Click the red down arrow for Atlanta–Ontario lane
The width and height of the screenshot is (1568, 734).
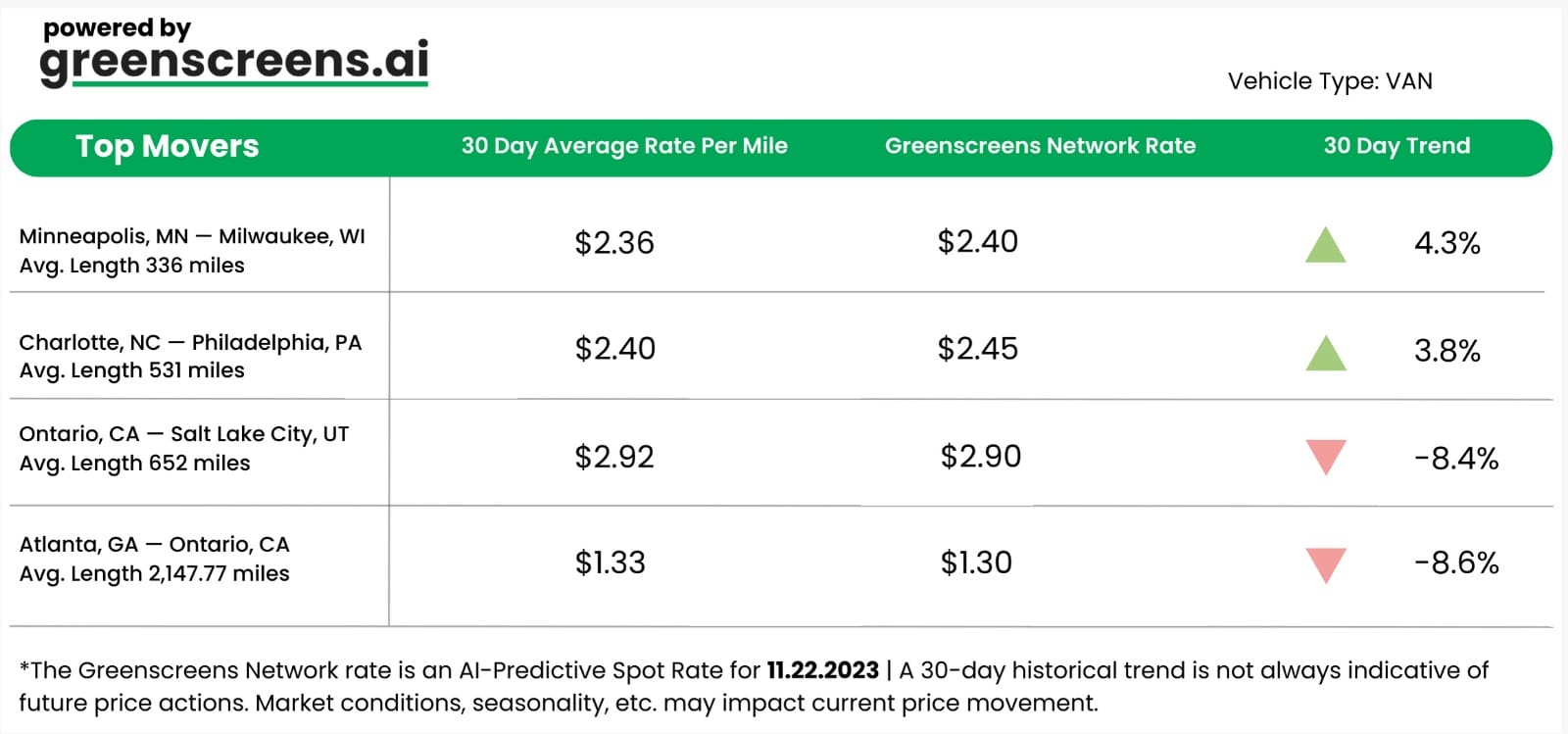coord(1325,563)
